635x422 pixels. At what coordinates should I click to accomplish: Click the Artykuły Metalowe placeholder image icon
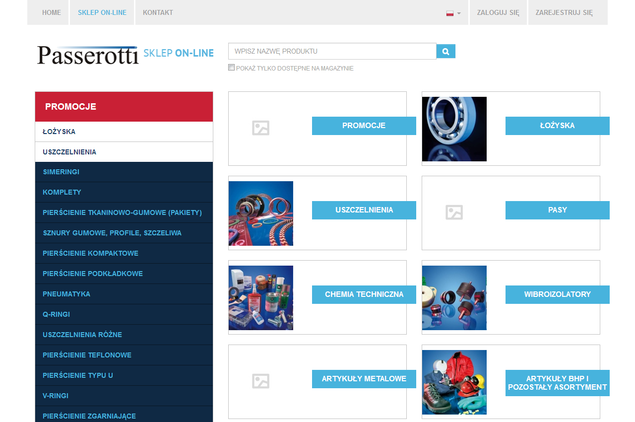260,381
